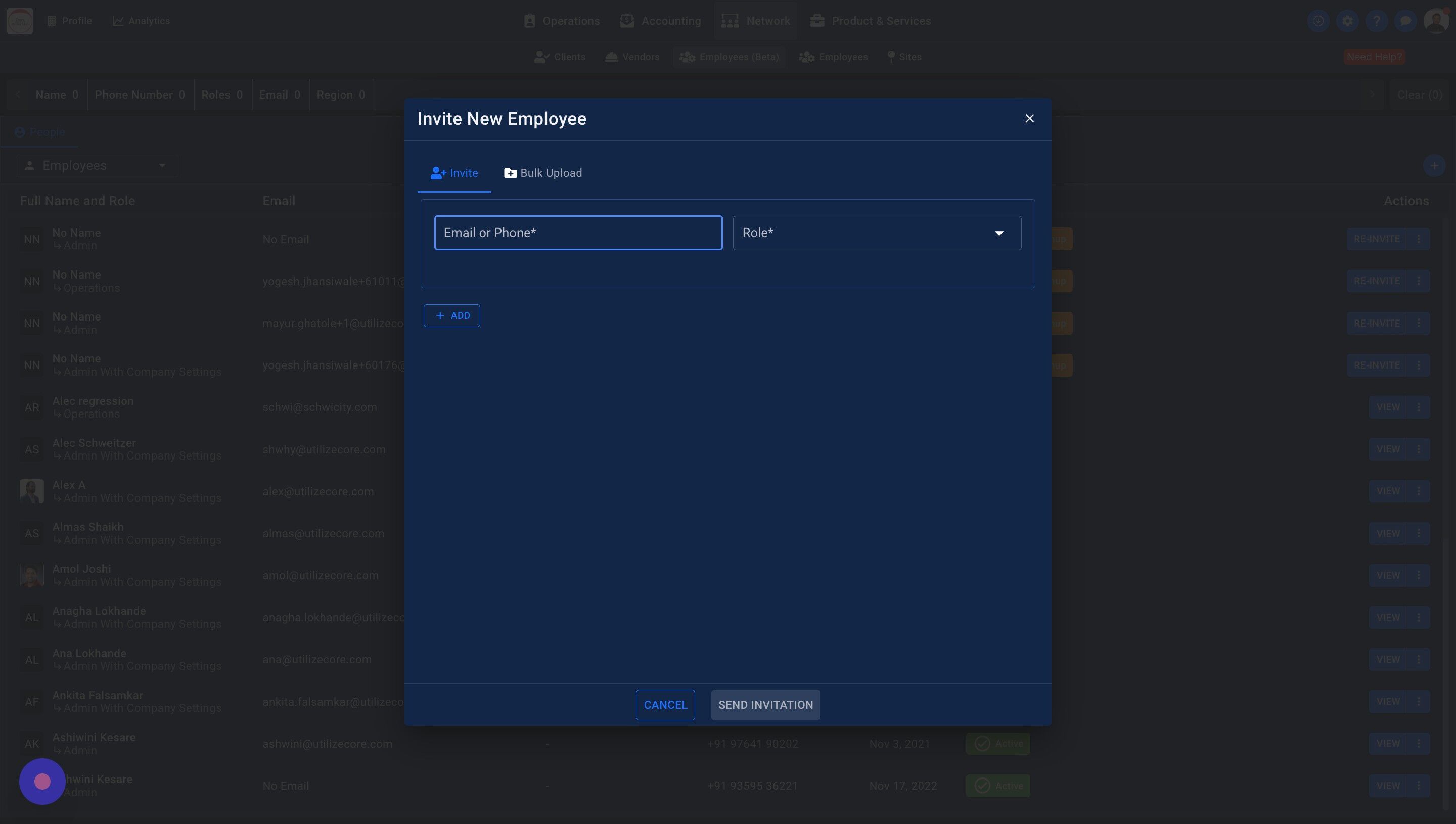Click SEND INVITATION button
This screenshot has width=1456, height=824.
765,705
